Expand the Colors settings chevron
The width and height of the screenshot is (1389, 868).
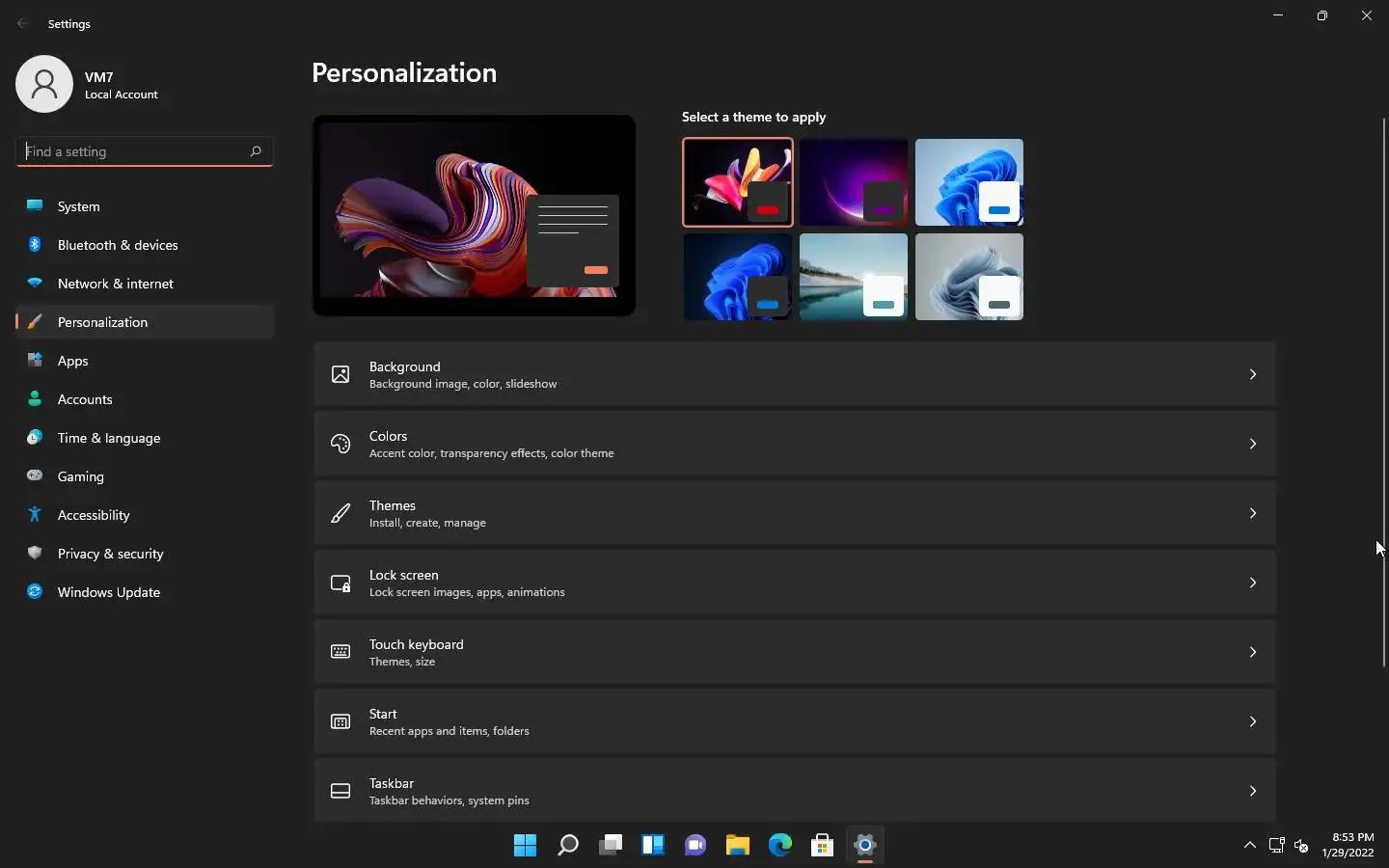point(1253,444)
